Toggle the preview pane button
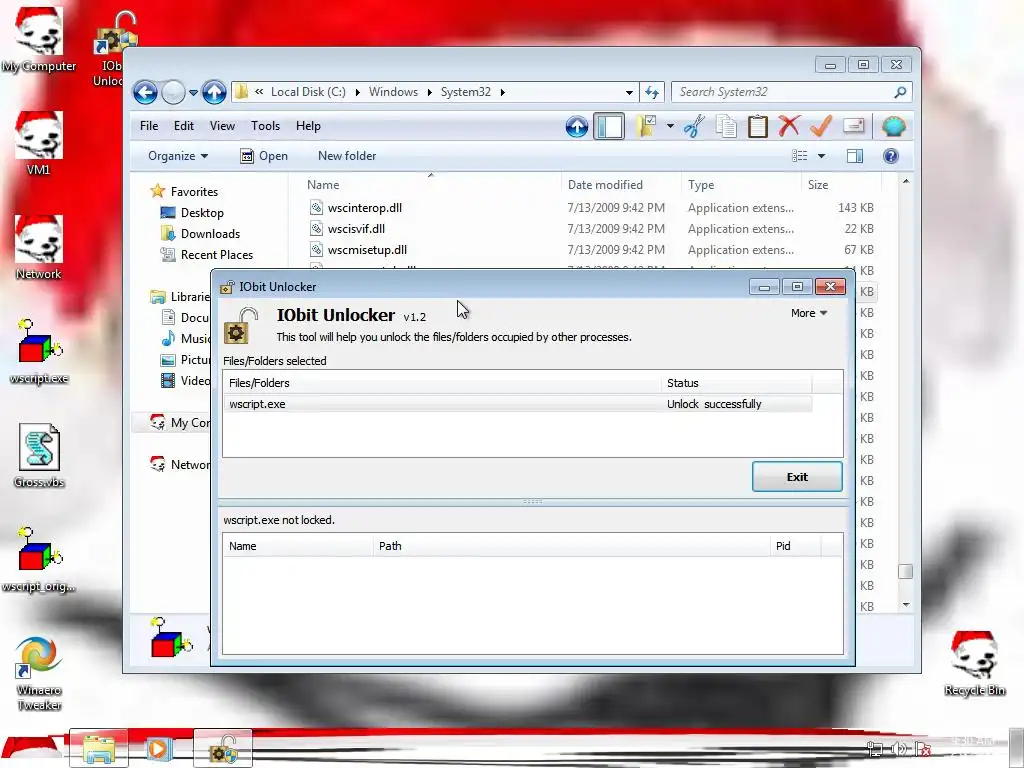 [855, 156]
